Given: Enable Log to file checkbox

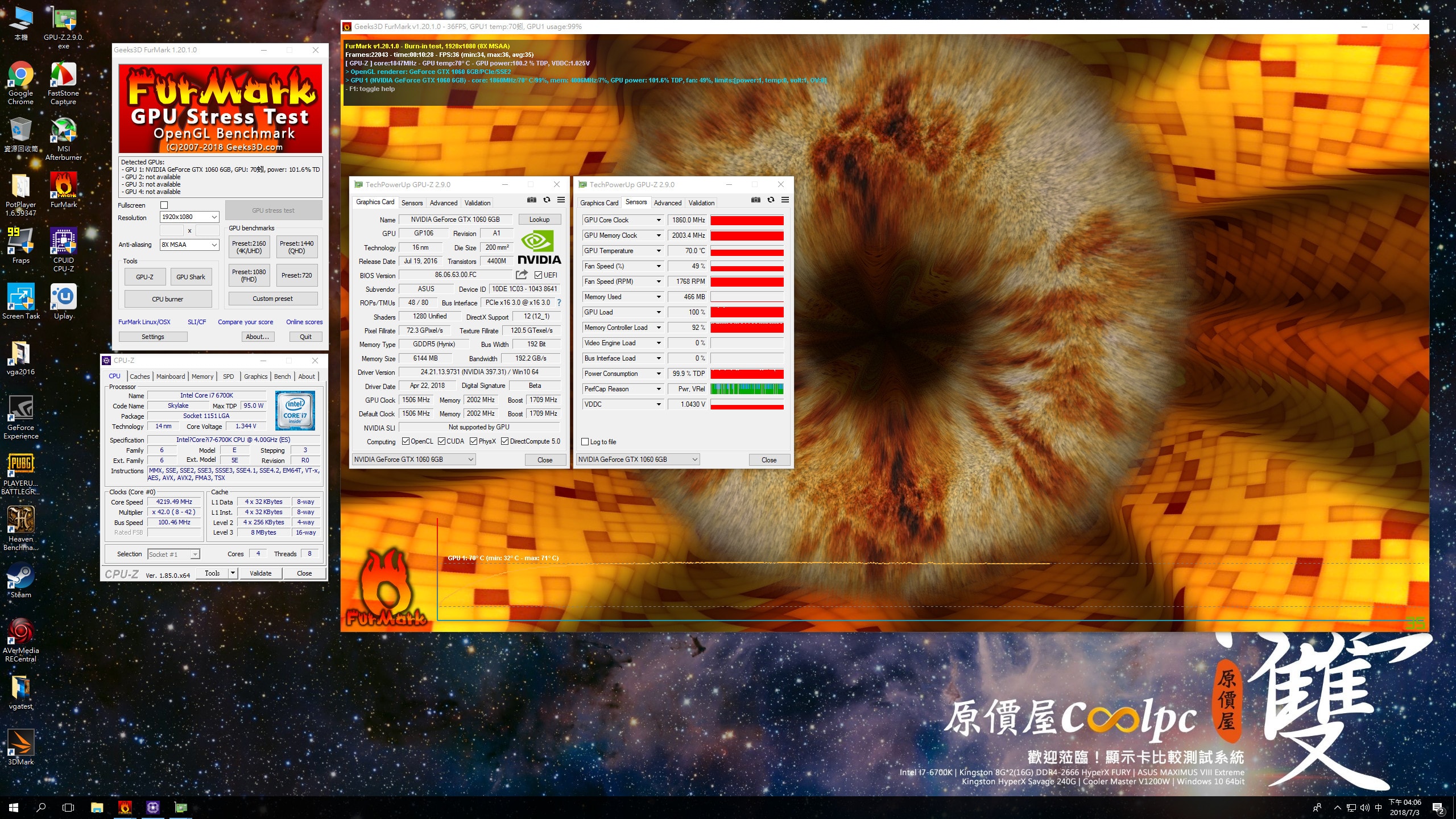Looking at the screenshot, I should click(585, 442).
